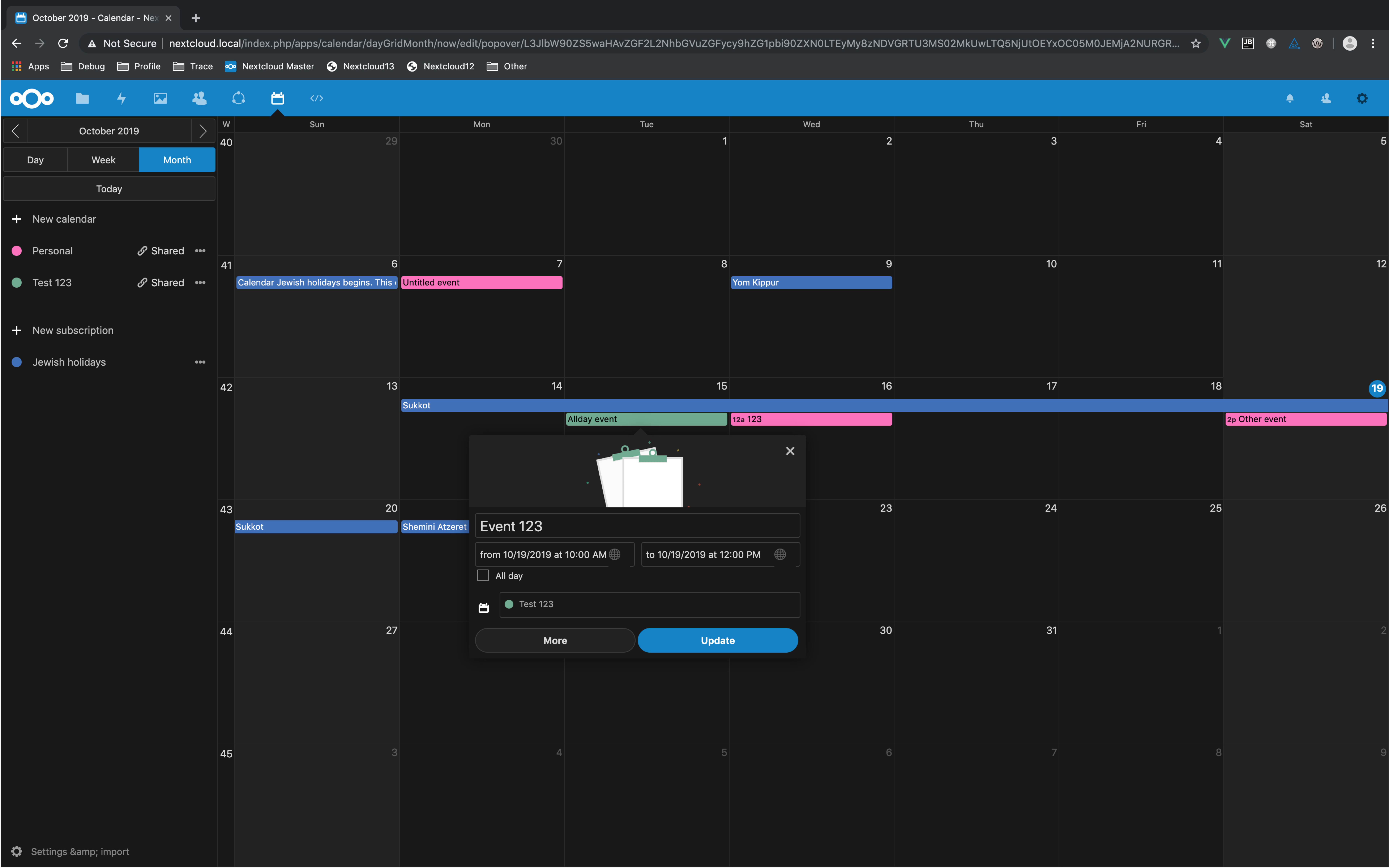Viewport: 1389px width, 868px height.
Task: Click the browser address bar URL
Action: 674,44
